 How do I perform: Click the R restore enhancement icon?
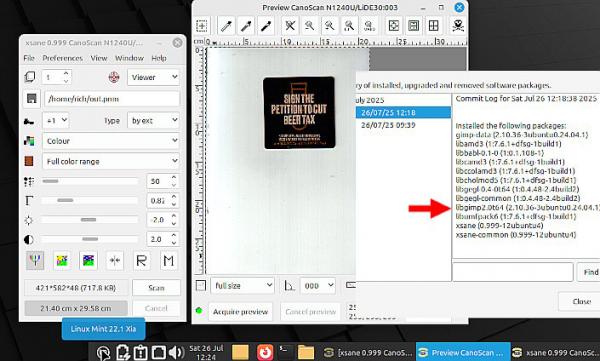pos(141,261)
